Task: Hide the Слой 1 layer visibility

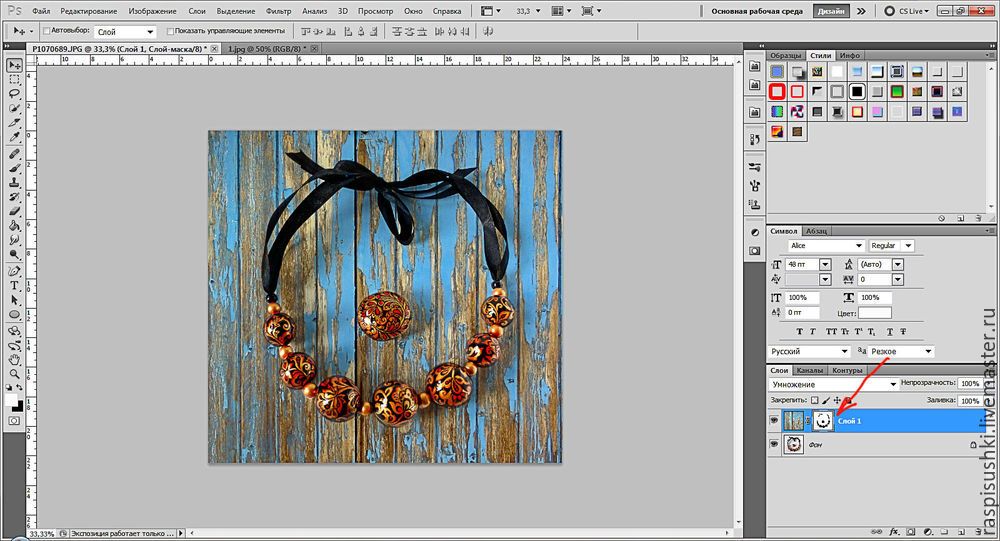Action: [774, 422]
